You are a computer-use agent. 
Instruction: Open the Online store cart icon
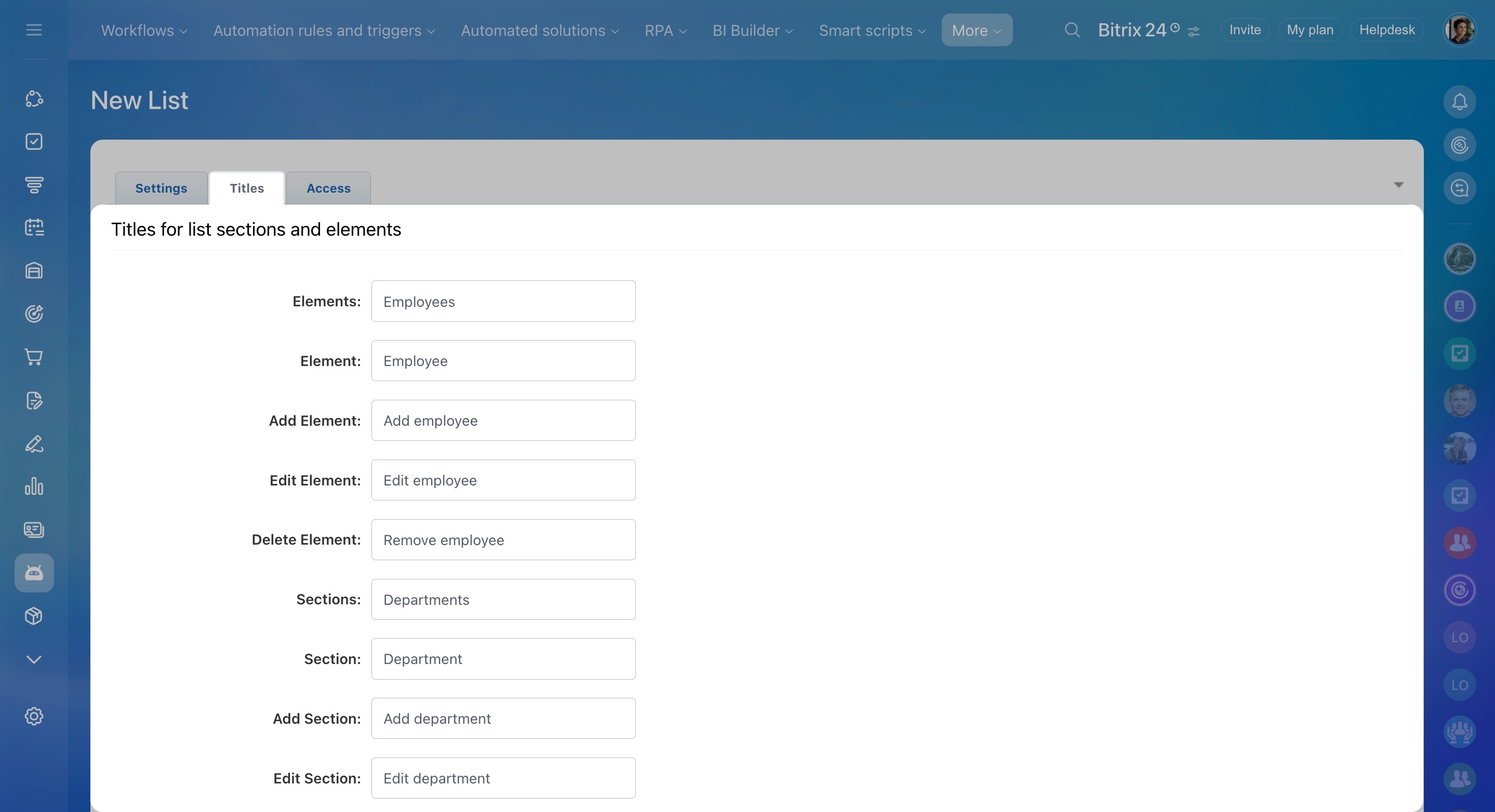pyautogui.click(x=34, y=357)
